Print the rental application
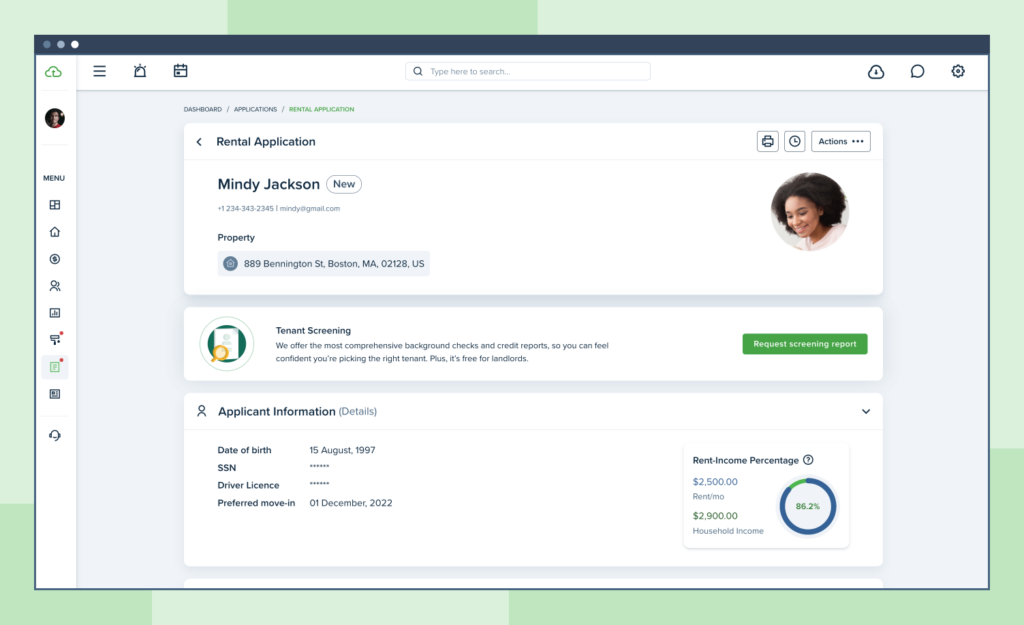The width and height of the screenshot is (1024, 625). coord(767,141)
